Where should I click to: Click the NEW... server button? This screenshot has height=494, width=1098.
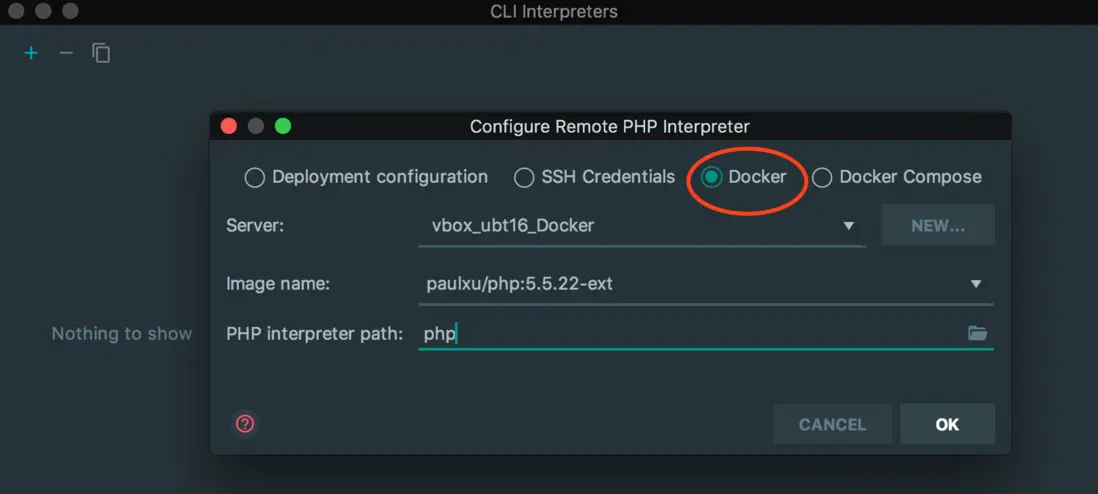(937, 226)
